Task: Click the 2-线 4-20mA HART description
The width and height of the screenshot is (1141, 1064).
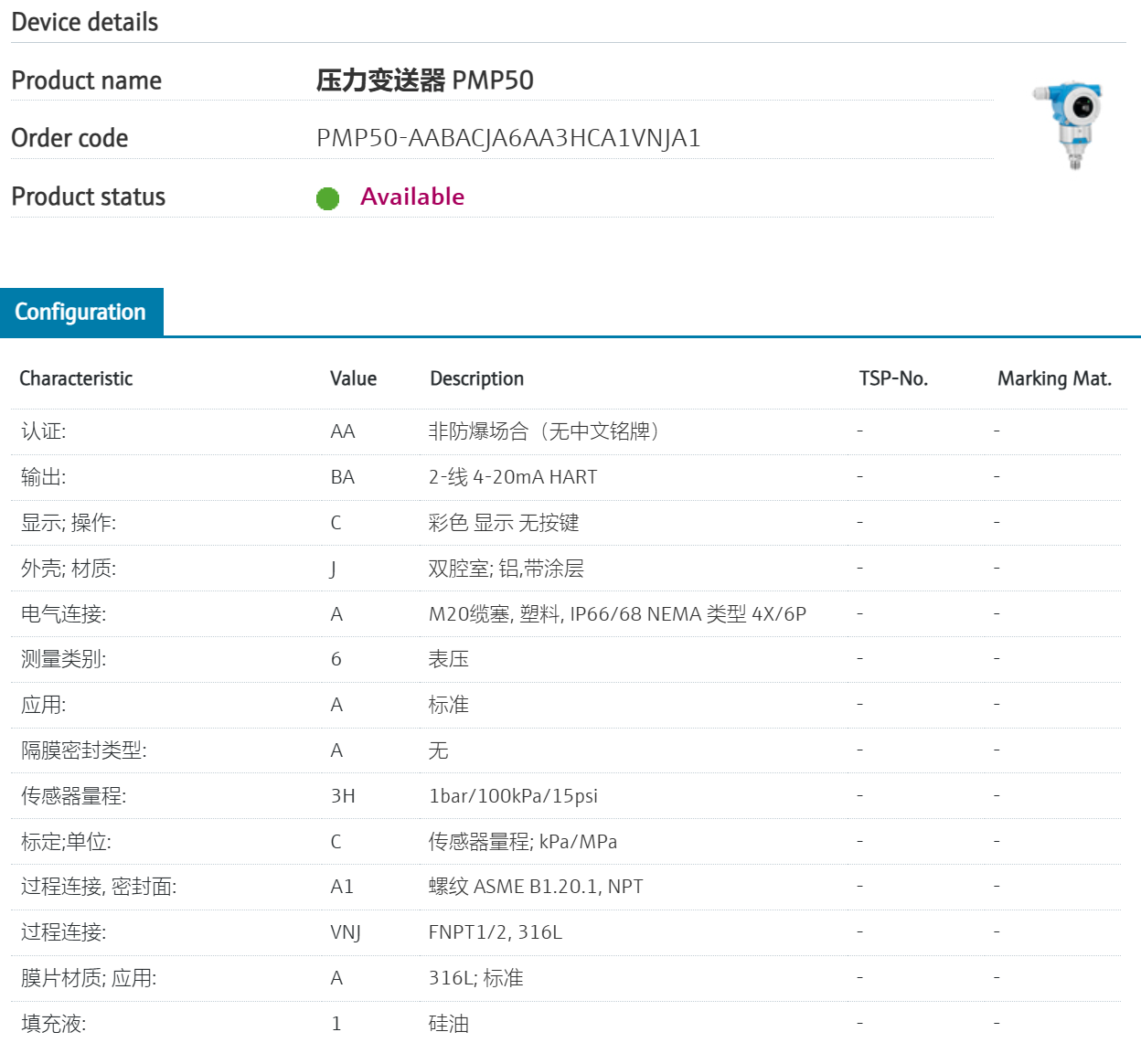Action: click(512, 477)
